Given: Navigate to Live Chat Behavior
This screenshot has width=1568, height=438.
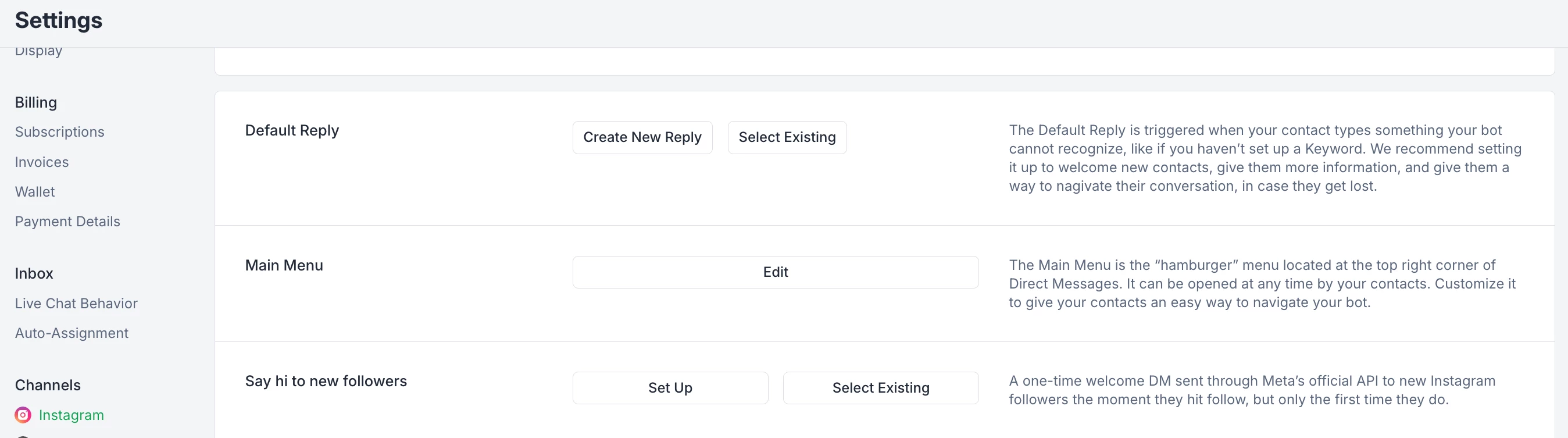Looking at the screenshot, I should point(76,304).
